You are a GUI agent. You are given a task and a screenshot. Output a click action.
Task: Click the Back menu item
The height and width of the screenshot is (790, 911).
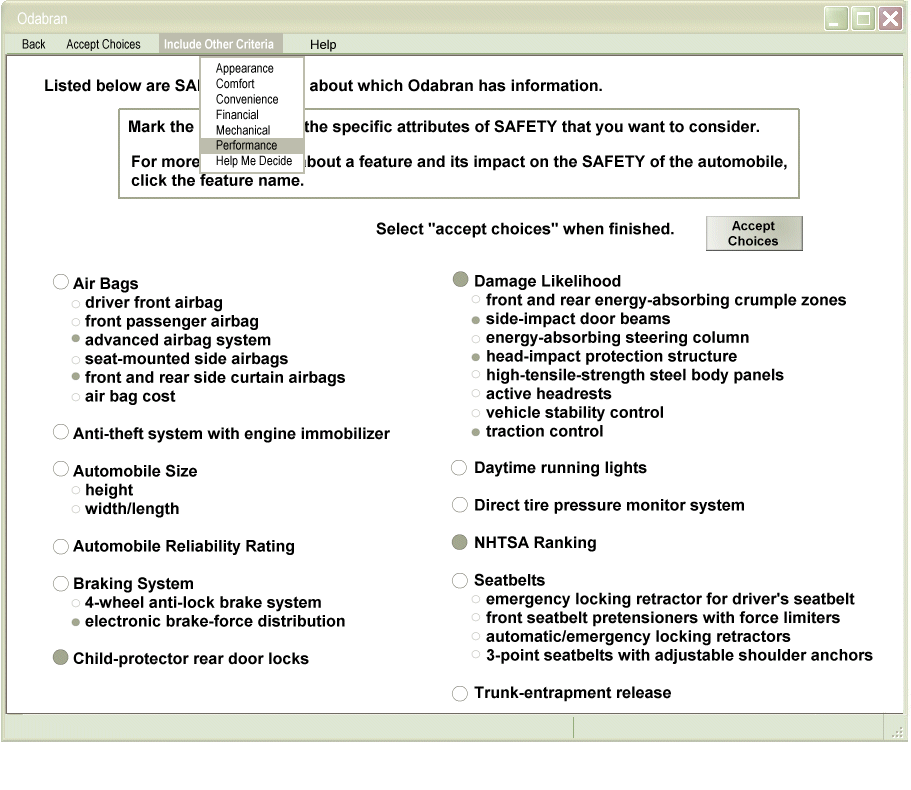(33, 44)
